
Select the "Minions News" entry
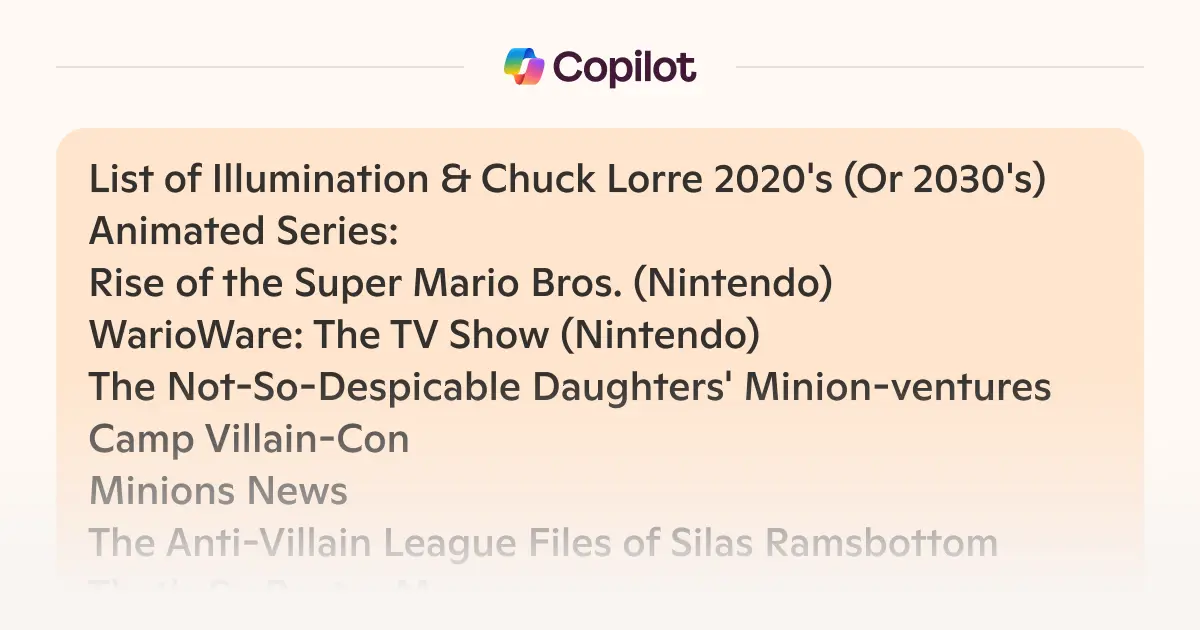point(218,491)
